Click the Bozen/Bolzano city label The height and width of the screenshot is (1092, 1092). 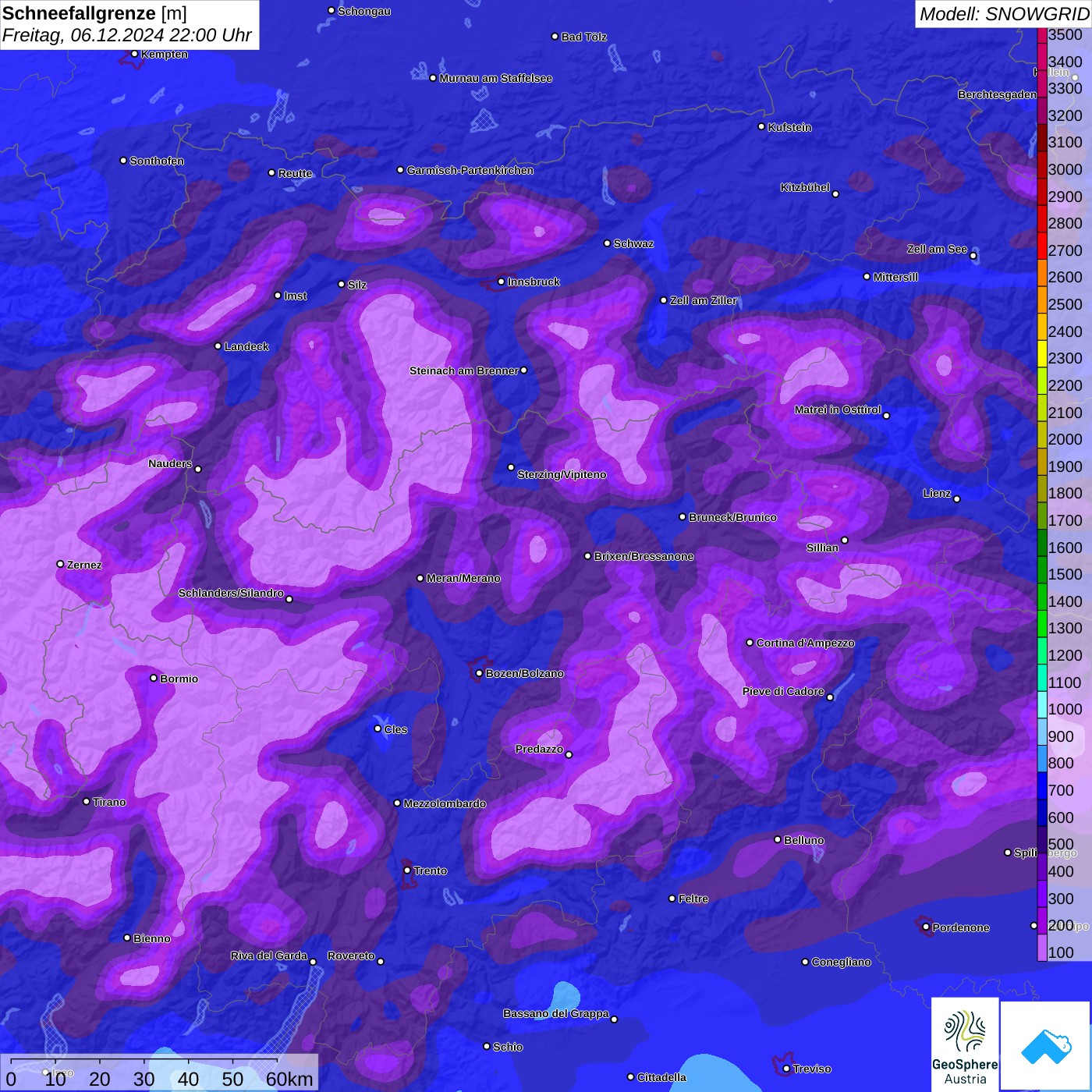click(x=524, y=673)
